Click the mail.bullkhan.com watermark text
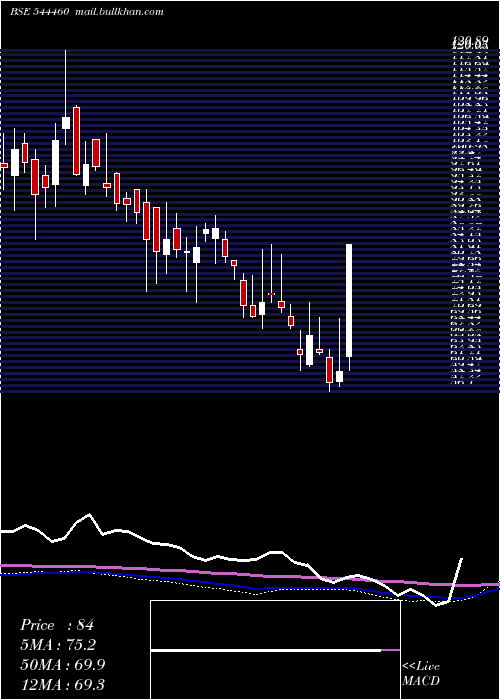 point(120,12)
